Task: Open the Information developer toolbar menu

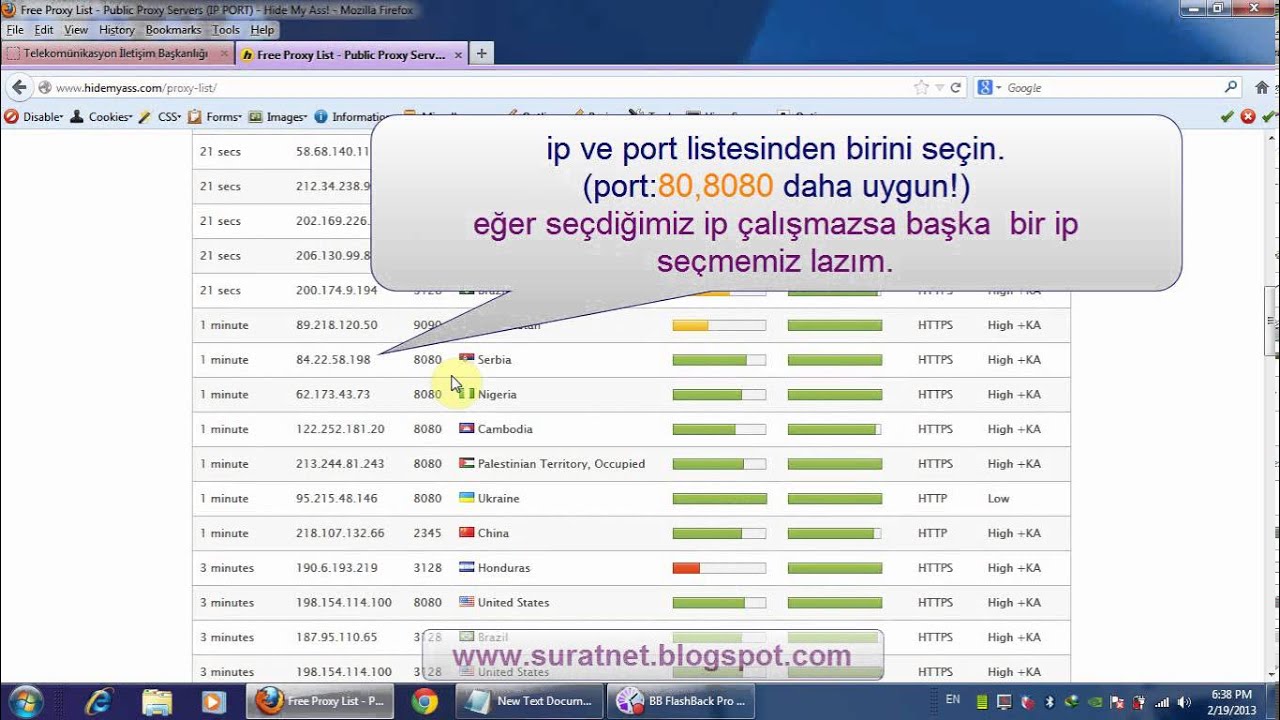Action: click(x=352, y=117)
